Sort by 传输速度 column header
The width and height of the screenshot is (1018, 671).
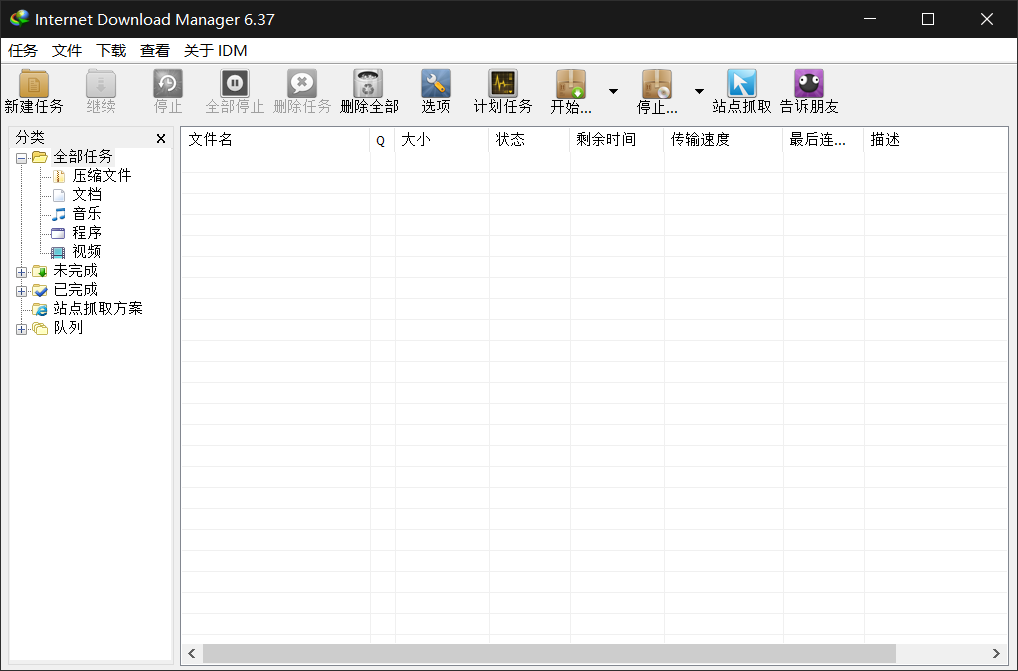[723, 140]
